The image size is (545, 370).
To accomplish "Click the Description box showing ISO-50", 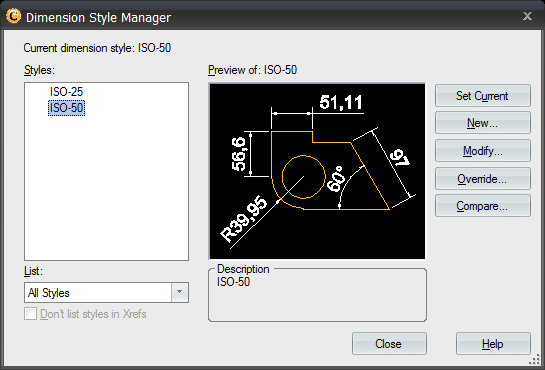I will 317,295.
